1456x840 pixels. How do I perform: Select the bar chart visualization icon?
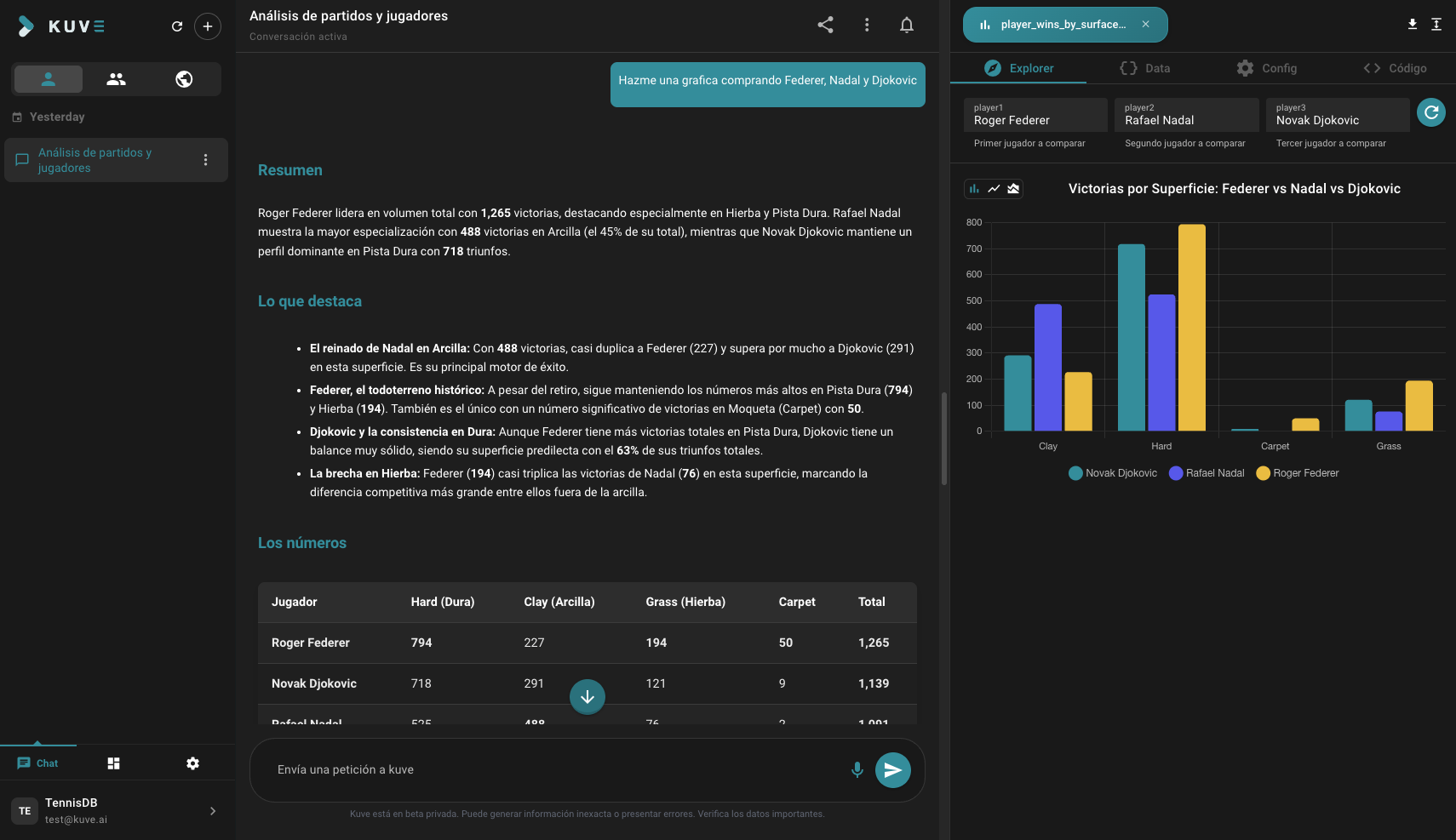coord(975,189)
